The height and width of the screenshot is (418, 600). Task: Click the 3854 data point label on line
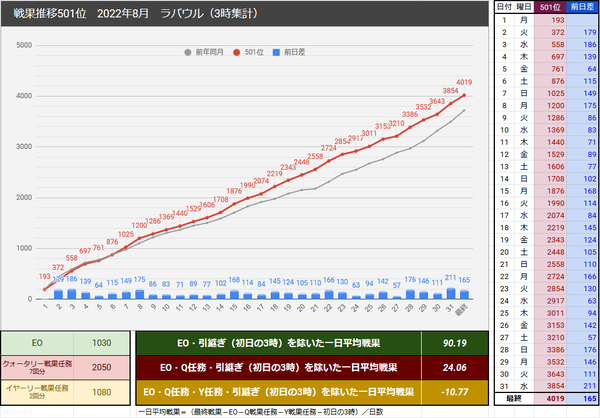tap(450, 91)
